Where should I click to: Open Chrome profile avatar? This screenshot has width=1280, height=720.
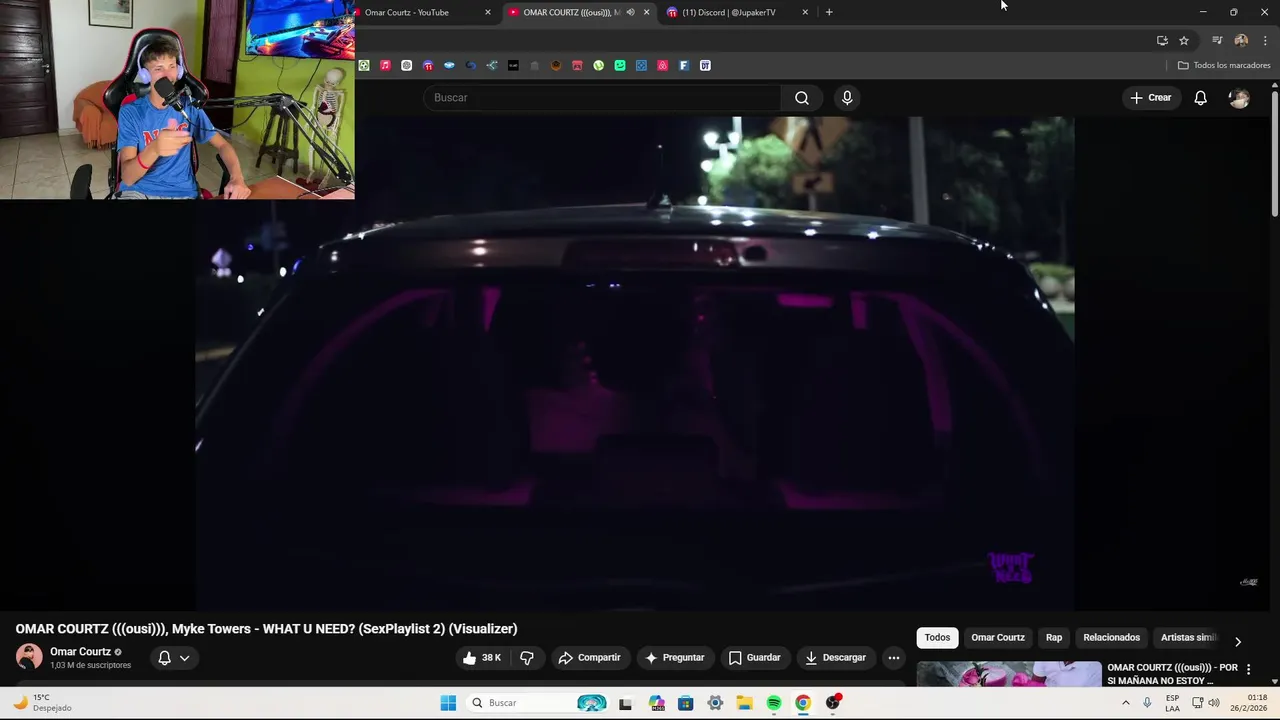pos(1241,40)
